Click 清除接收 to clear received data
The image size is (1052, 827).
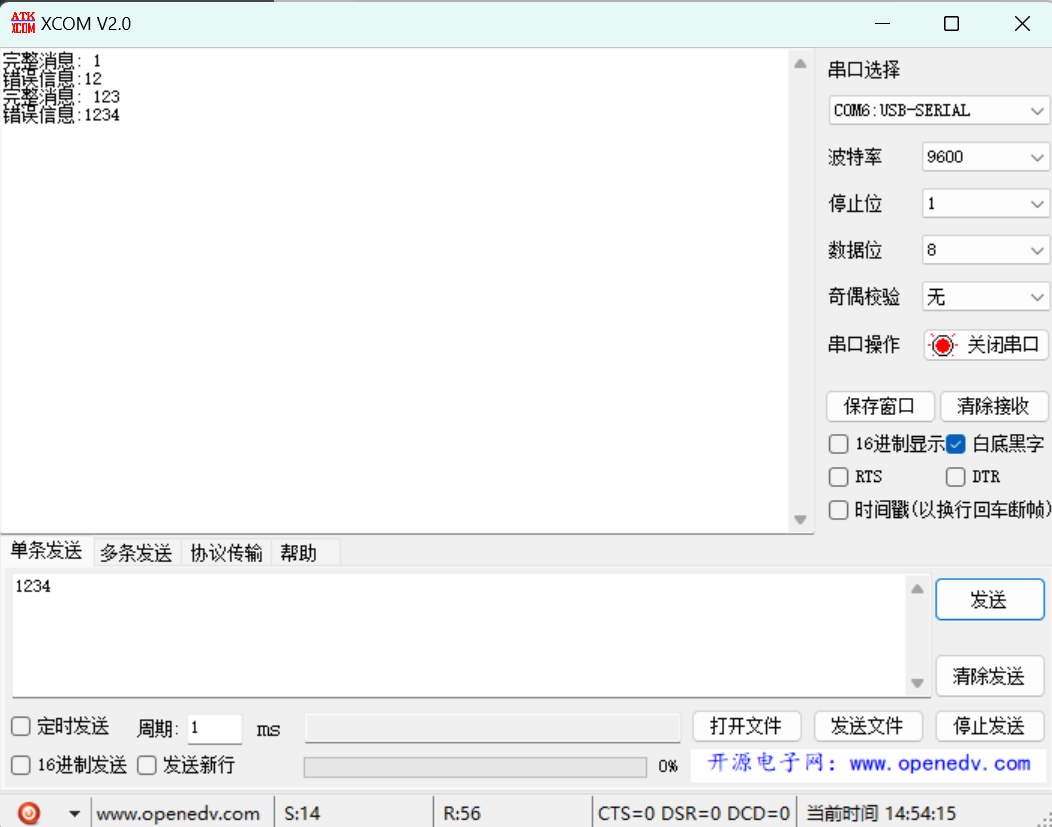click(x=994, y=406)
